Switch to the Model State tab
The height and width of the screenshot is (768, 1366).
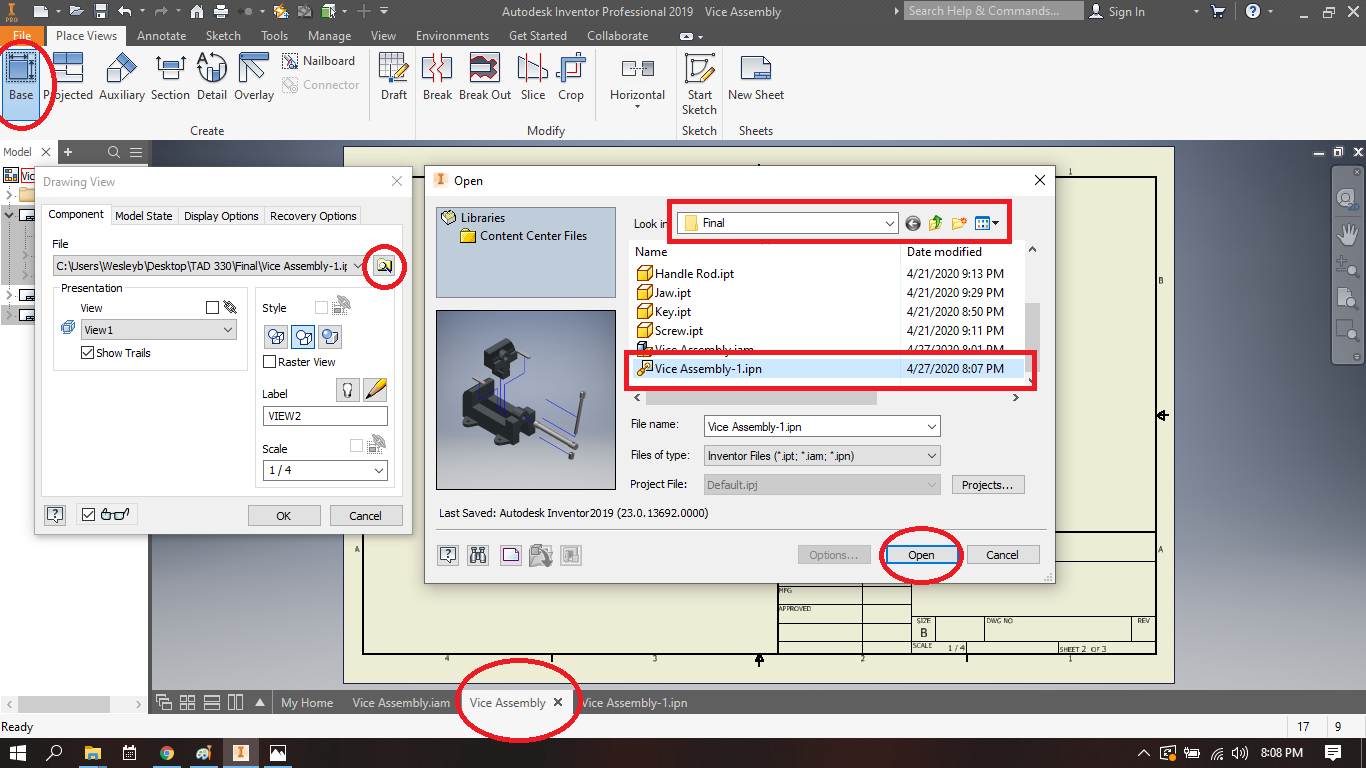pos(144,215)
